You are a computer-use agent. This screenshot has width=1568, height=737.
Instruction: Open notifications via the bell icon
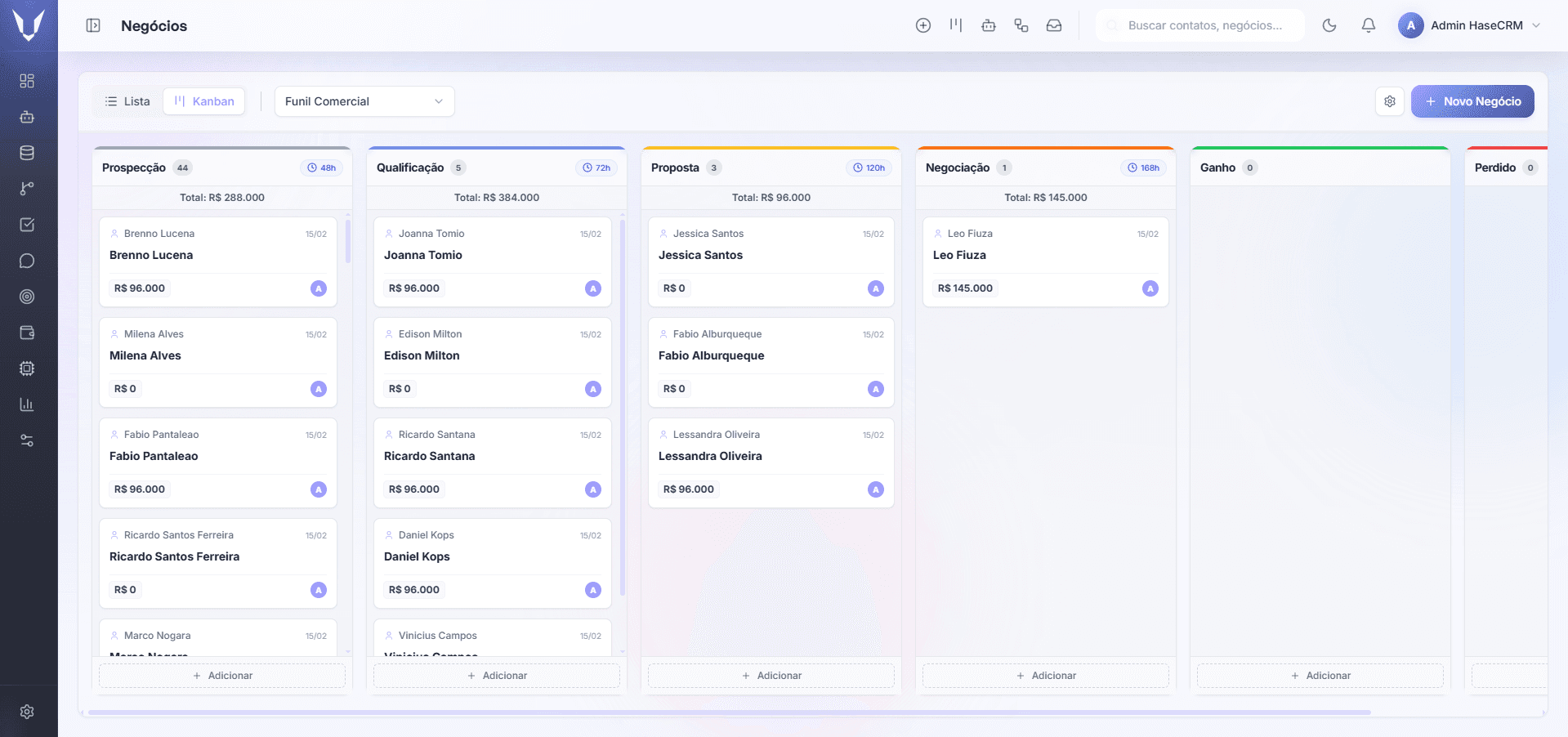coord(1368,25)
